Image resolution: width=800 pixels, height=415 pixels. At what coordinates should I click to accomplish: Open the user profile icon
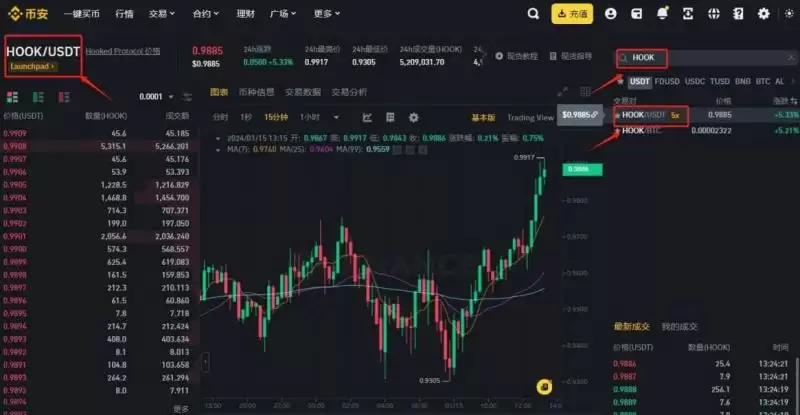(x=610, y=14)
